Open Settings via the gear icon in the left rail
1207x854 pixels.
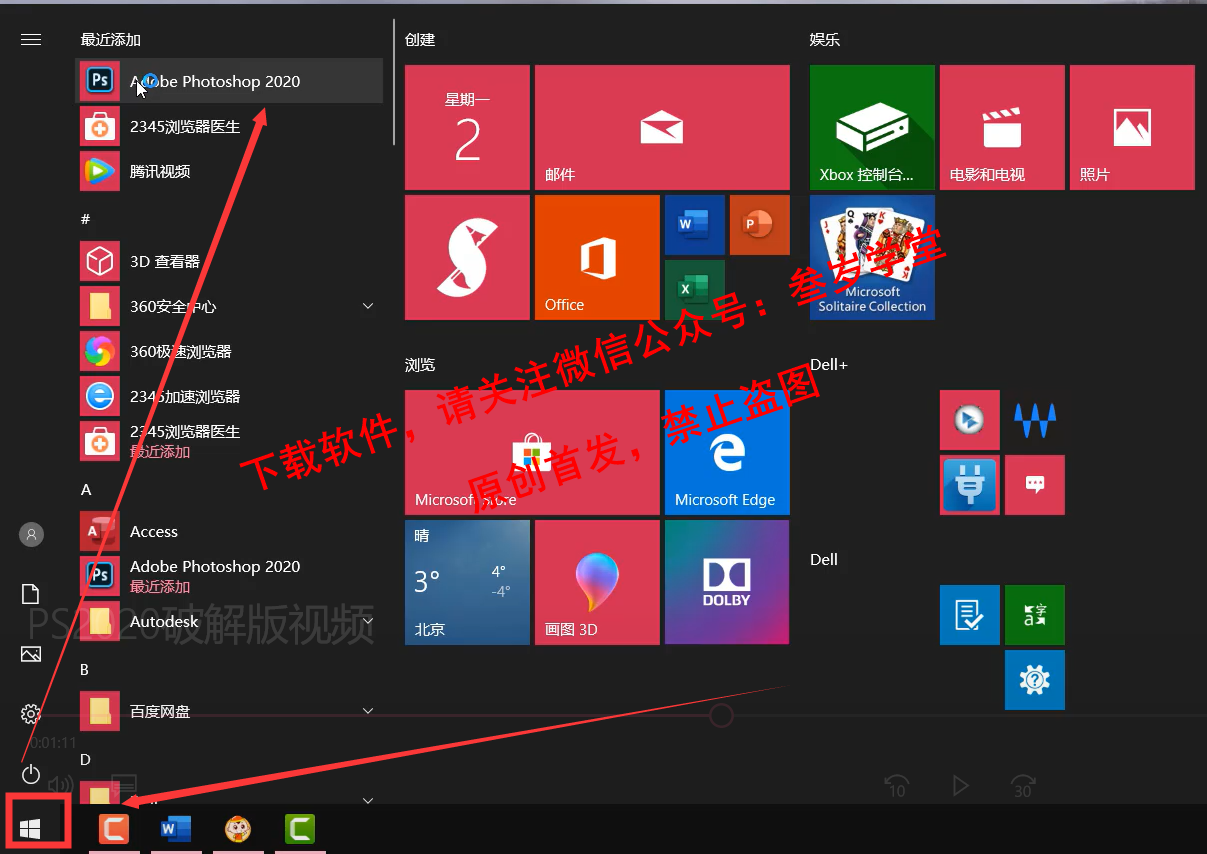31,714
